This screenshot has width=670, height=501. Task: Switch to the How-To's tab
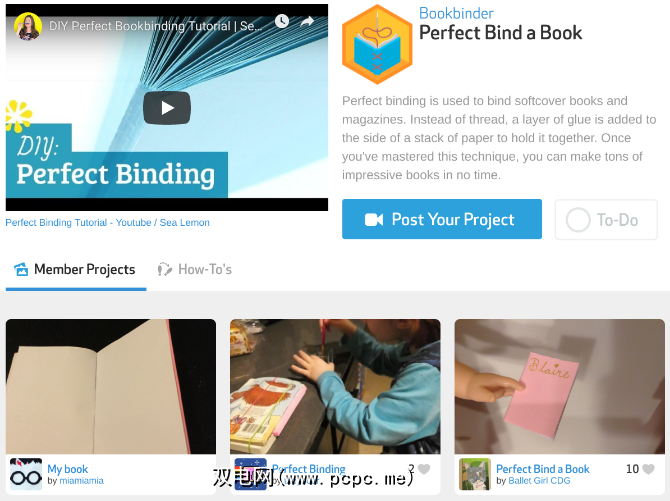[x=194, y=269]
